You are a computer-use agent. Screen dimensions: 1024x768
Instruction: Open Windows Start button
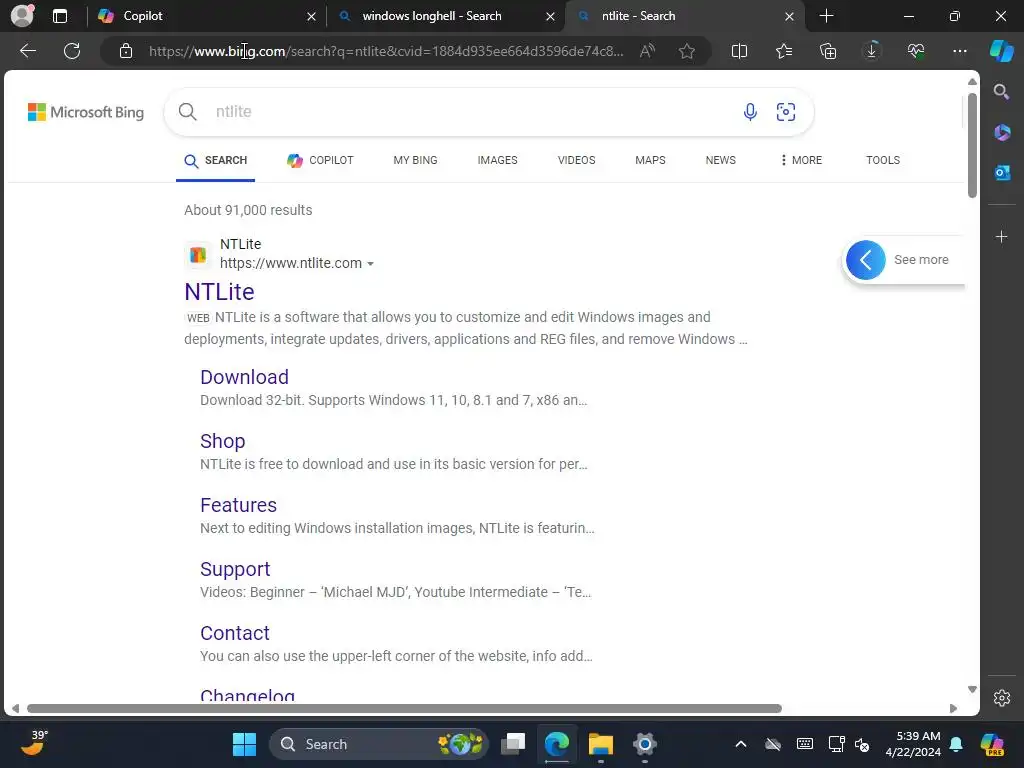tap(244, 744)
